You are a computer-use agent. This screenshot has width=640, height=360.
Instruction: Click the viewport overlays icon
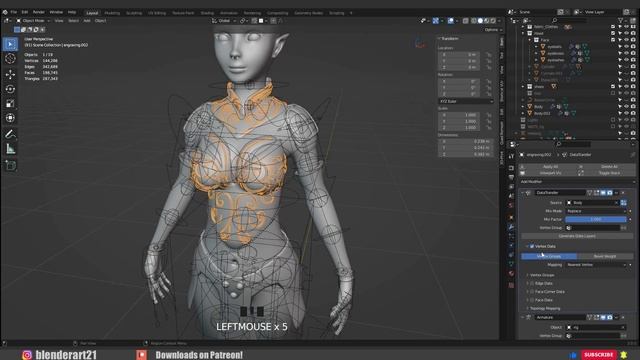[x=451, y=20]
